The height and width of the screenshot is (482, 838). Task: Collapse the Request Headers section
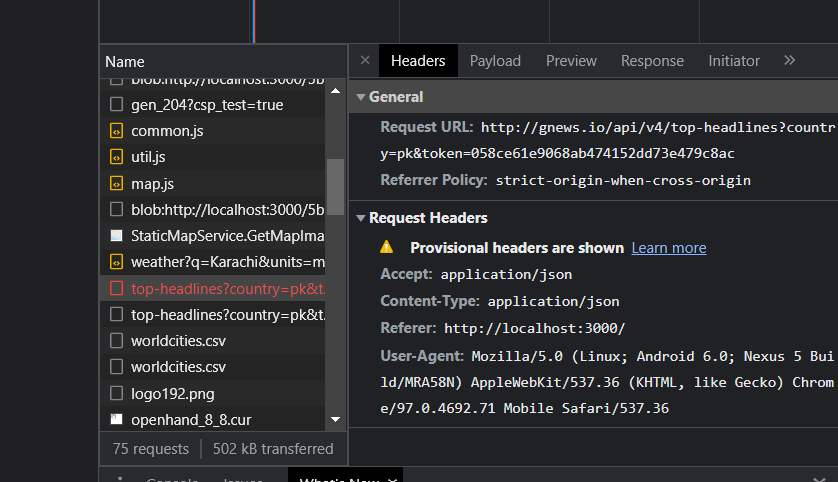[x=361, y=218]
